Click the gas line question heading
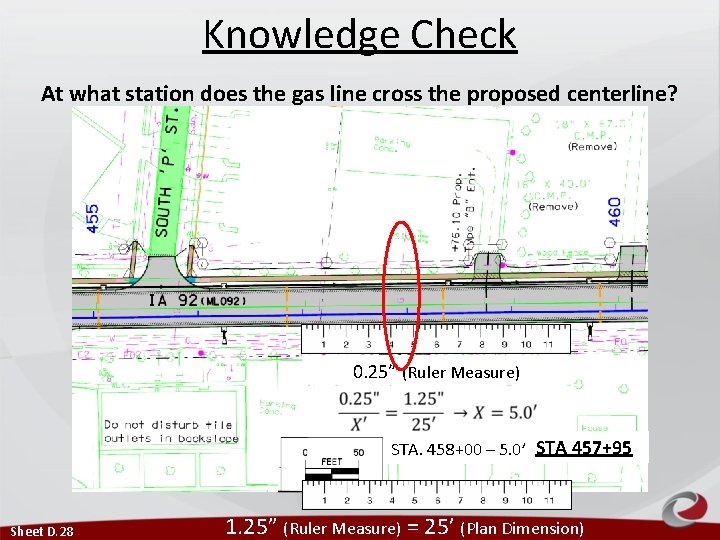720x540 pixels. pos(360,94)
